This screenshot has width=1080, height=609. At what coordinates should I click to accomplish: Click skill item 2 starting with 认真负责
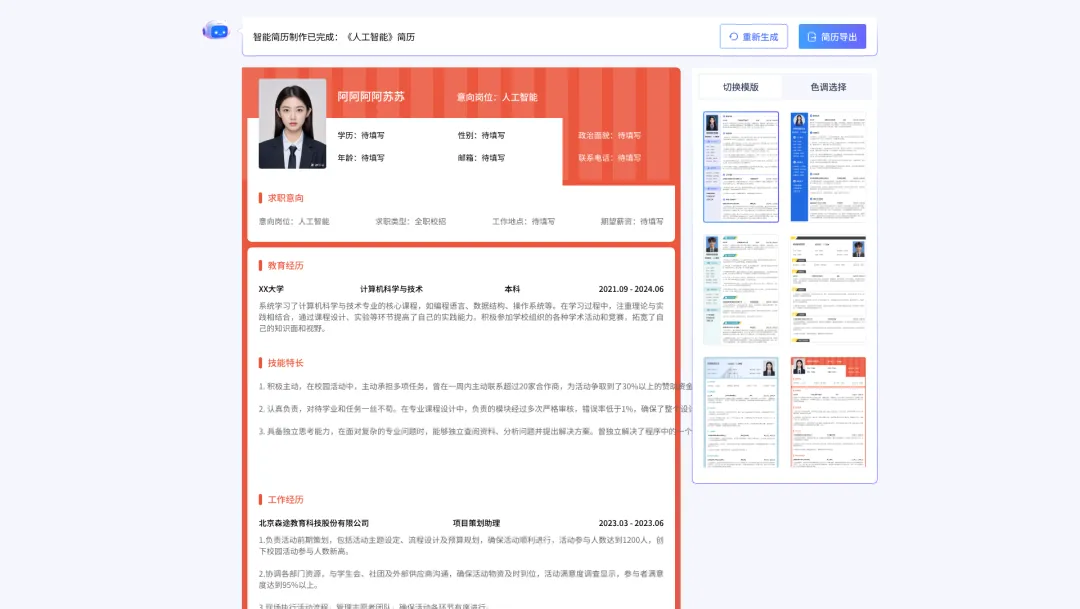(x=475, y=409)
